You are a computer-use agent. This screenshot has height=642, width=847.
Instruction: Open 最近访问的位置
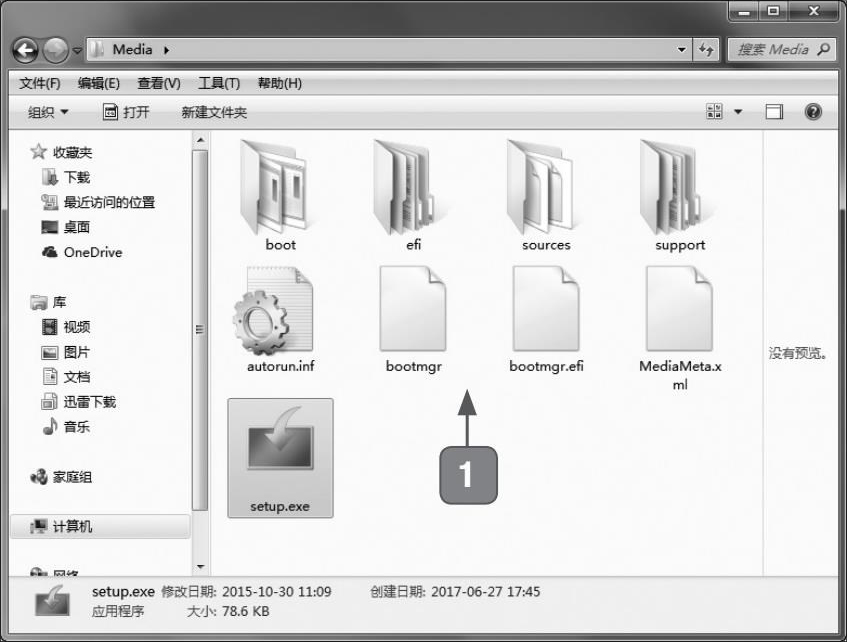click(98, 202)
